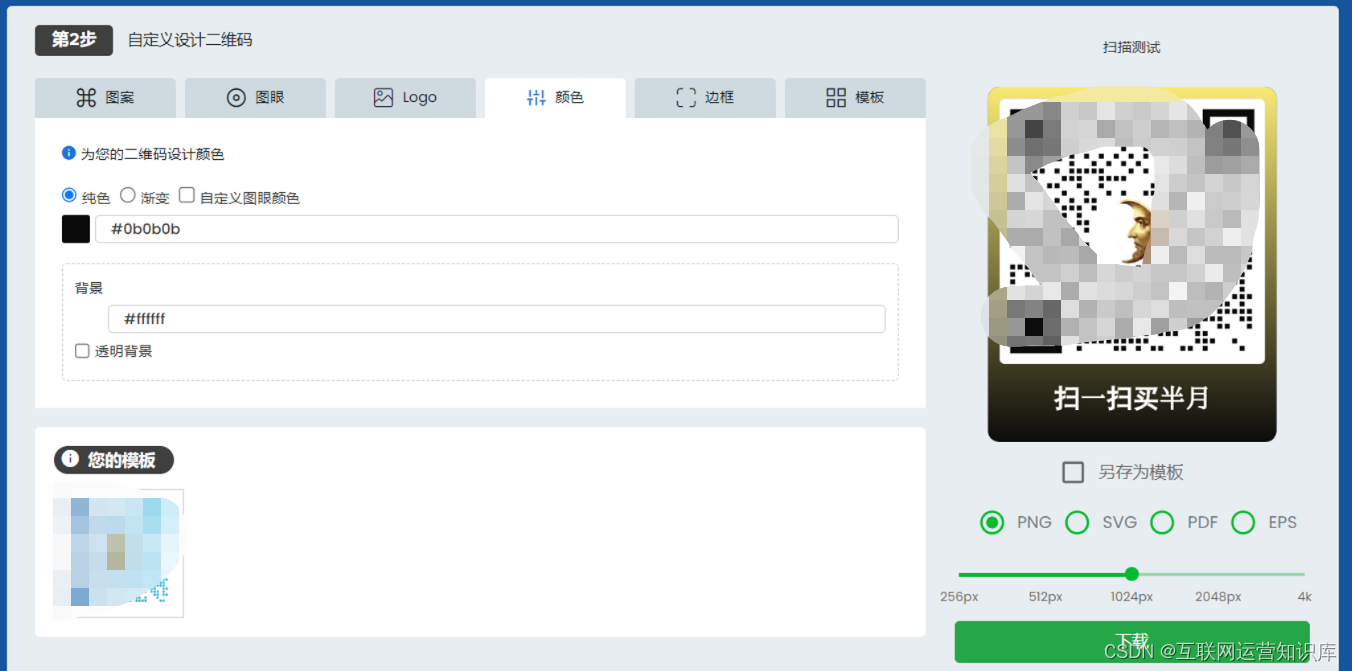The height and width of the screenshot is (671, 1352).
Task: Click the 第2步 step badge
Action: (74, 40)
